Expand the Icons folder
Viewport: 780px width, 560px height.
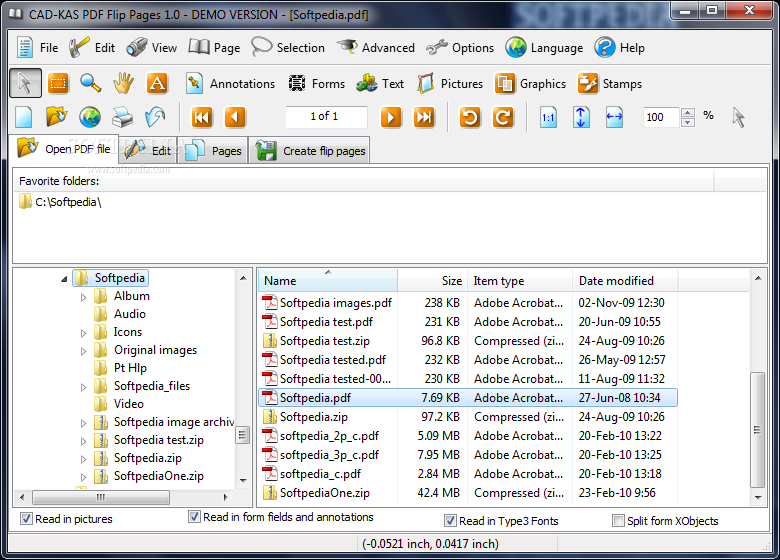pos(83,333)
